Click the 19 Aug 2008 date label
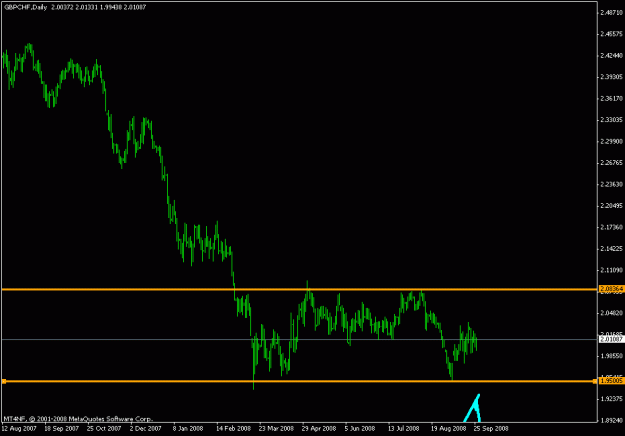This screenshot has height=436, width=625. point(448,429)
